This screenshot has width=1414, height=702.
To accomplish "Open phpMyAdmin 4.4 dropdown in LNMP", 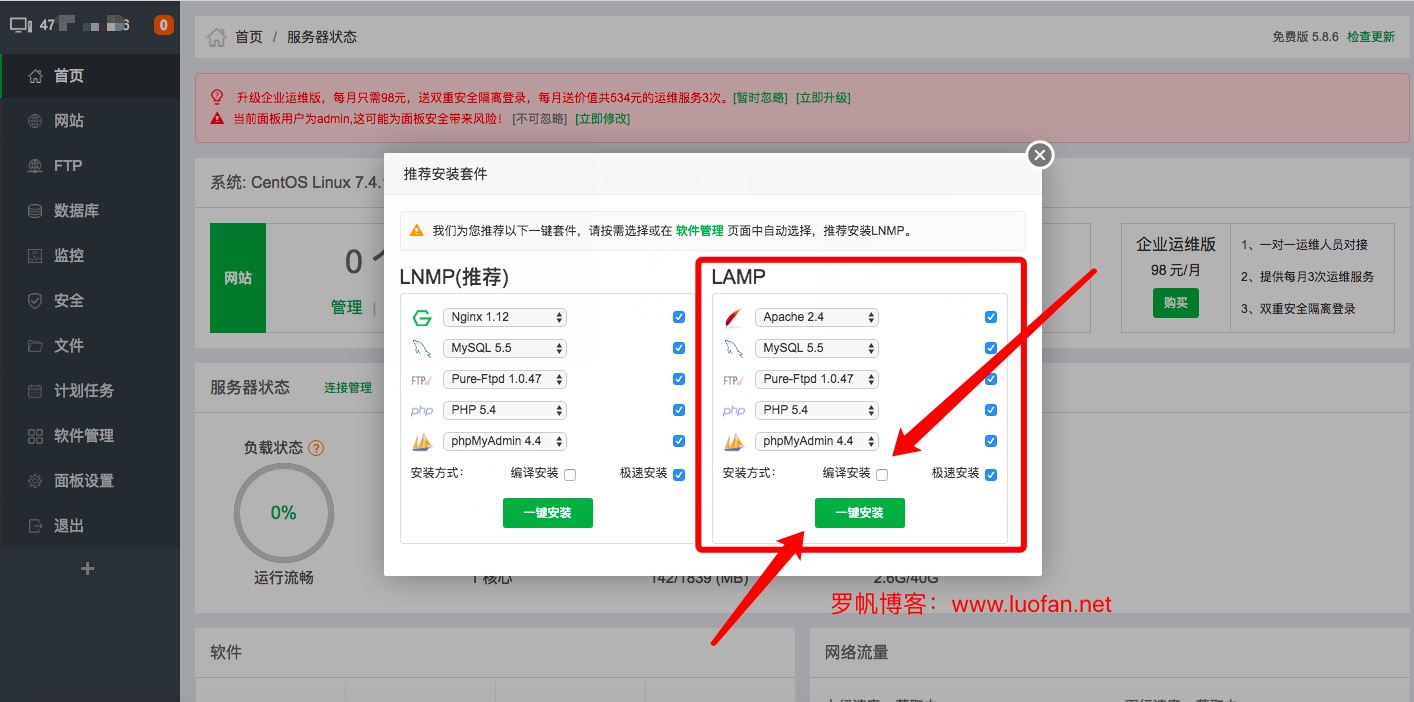I will 505,441.
